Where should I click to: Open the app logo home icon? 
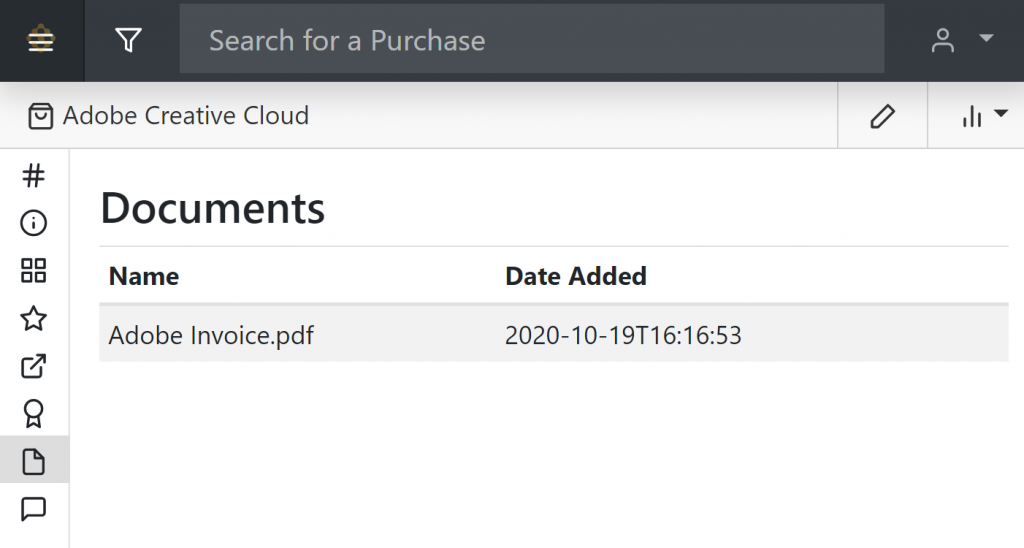point(40,40)
